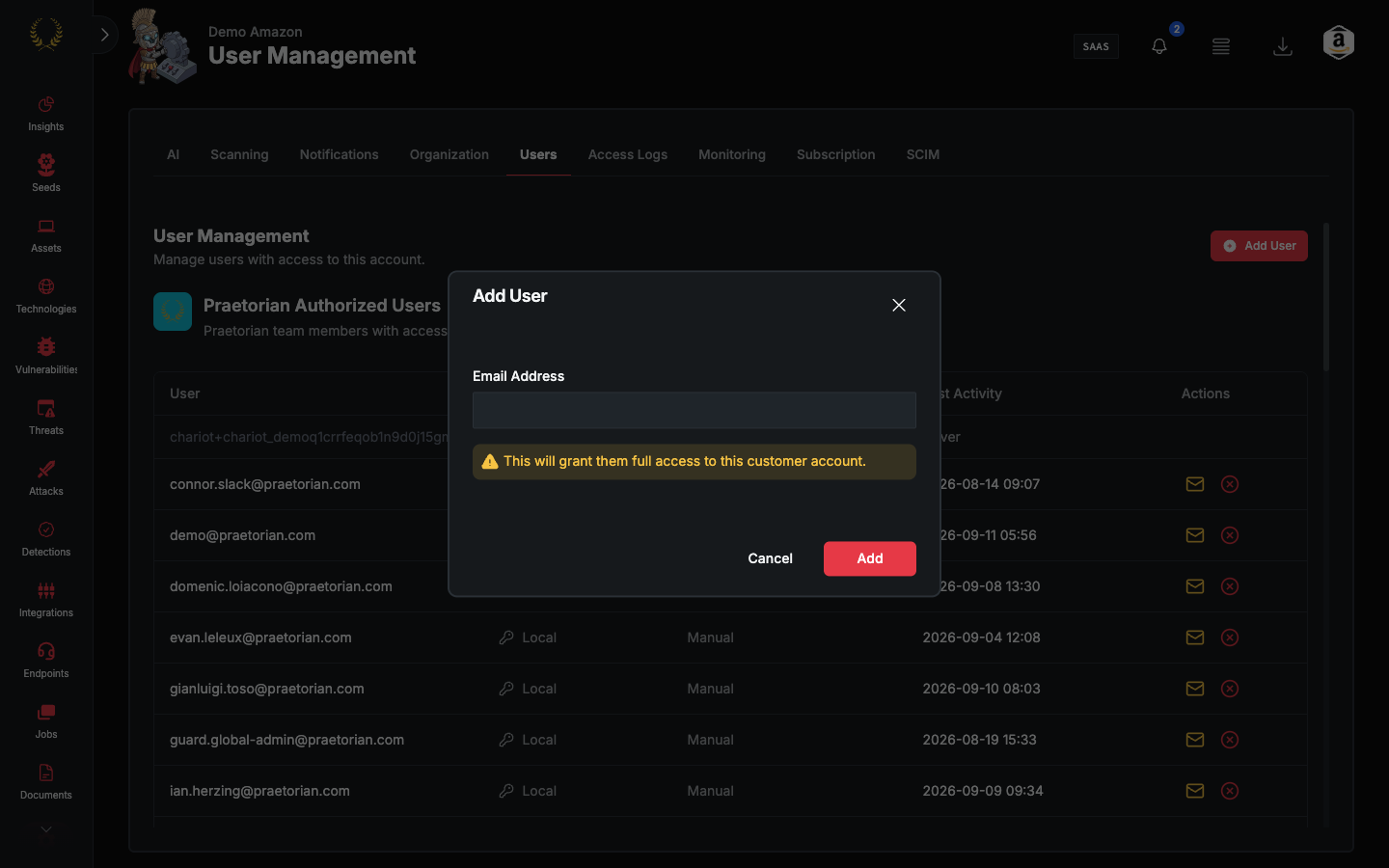Switch to the AI tab
Viewport: 1389px width, 868px height.
tap(173, 154)
